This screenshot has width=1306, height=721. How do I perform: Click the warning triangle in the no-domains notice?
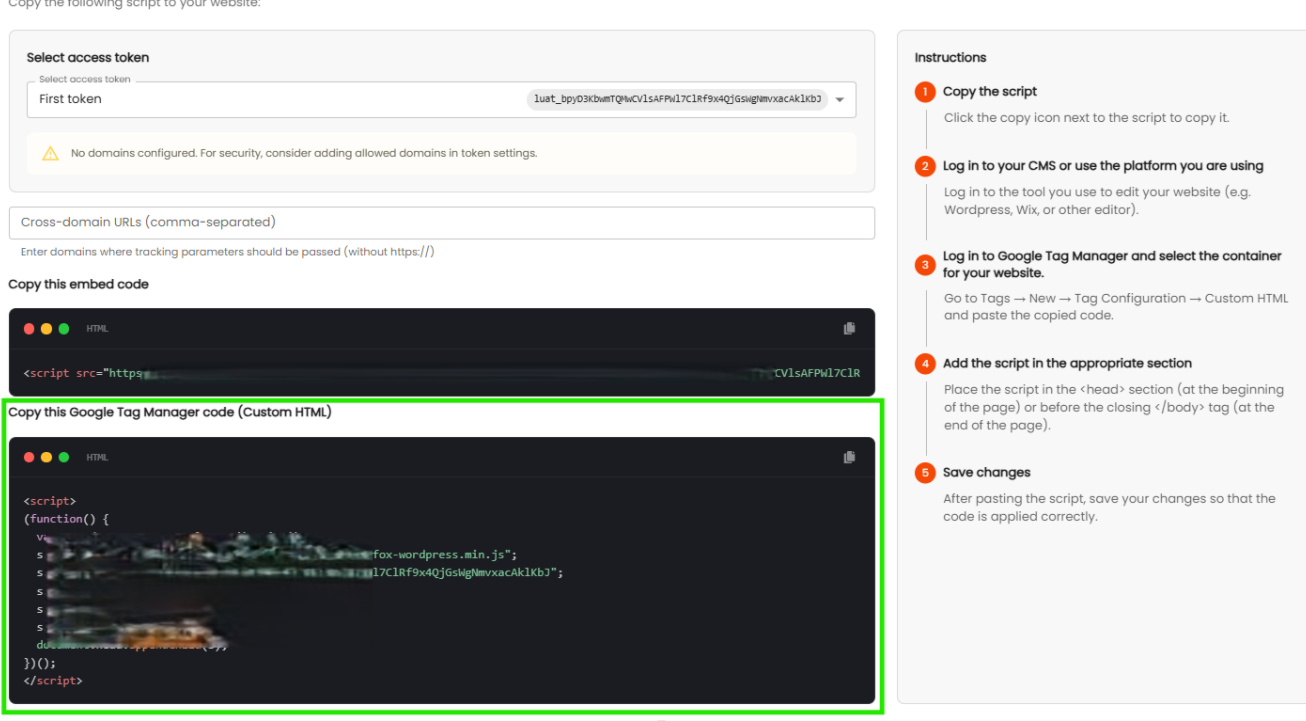[50, 154]
